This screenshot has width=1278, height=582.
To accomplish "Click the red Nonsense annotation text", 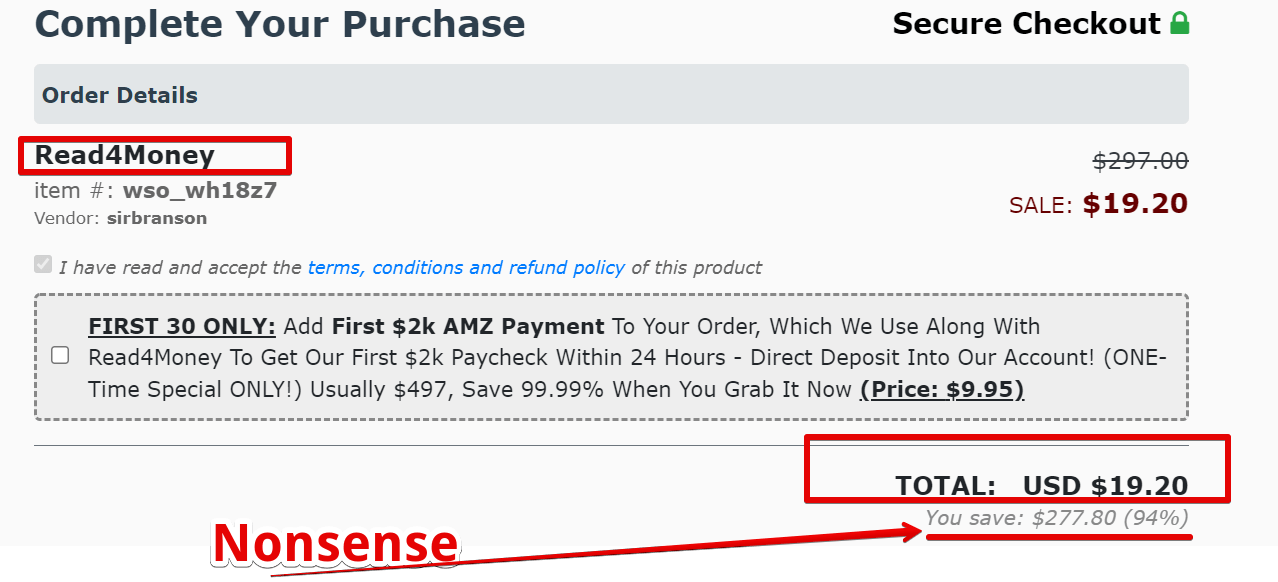I will click(x=335, y=544).
